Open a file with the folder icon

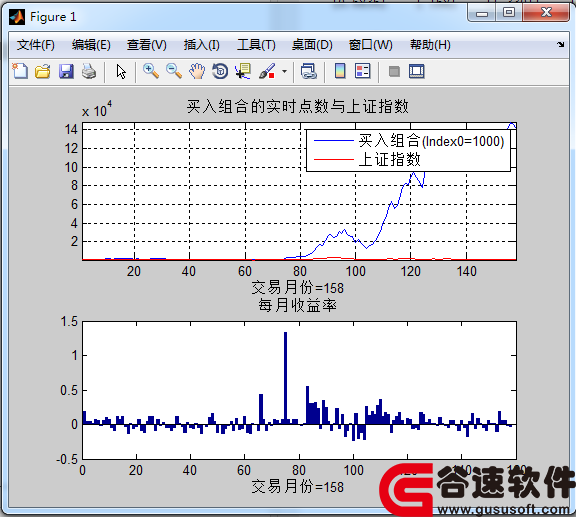point(43,71)
